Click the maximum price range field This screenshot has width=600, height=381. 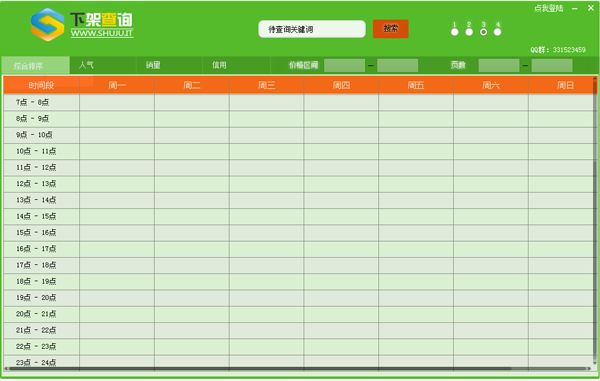point(398,65)
